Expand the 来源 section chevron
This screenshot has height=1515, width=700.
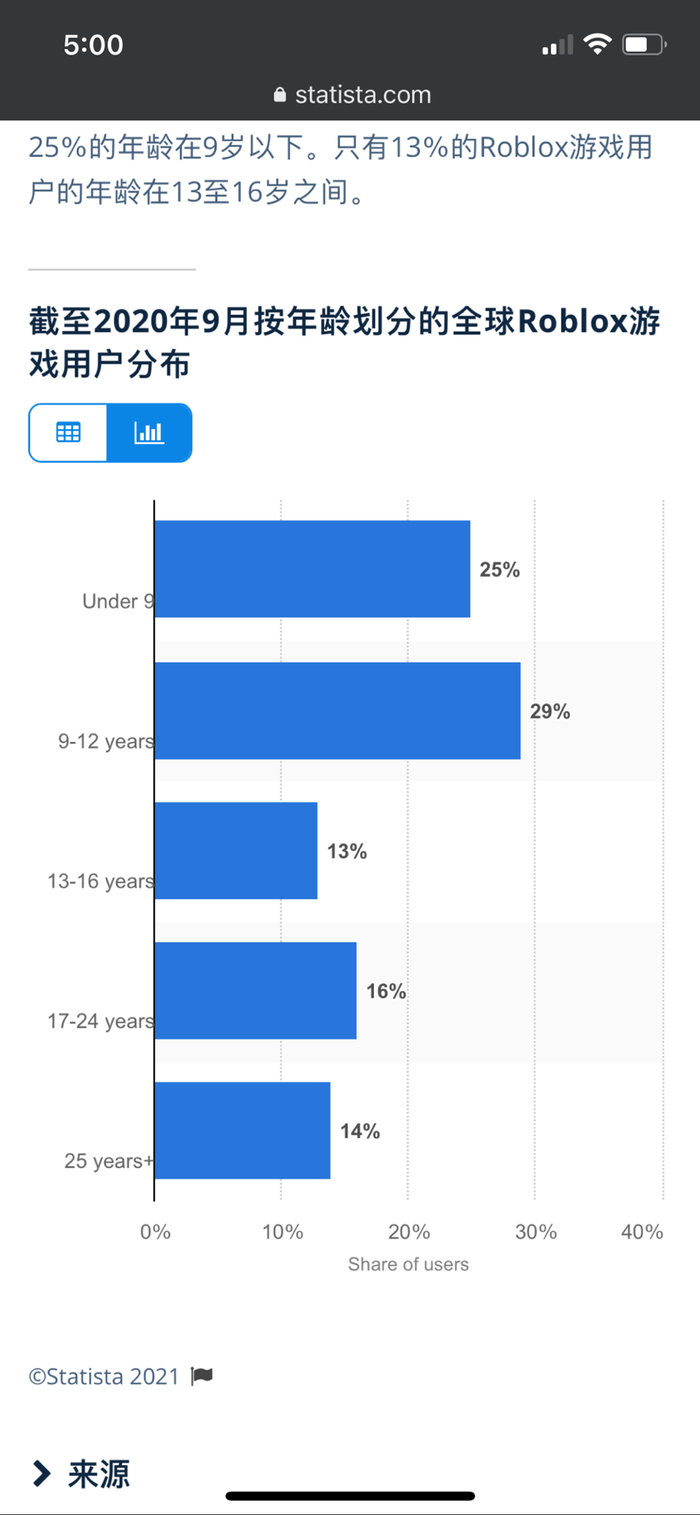42,1473
